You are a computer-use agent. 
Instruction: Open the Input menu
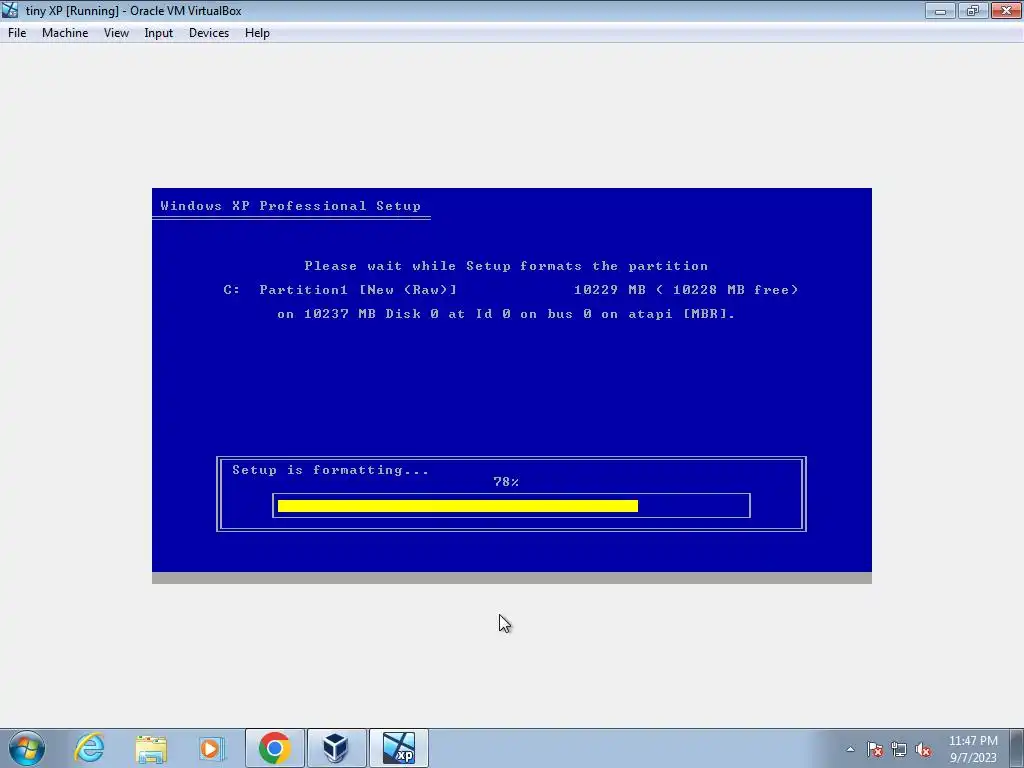[159, 33]
